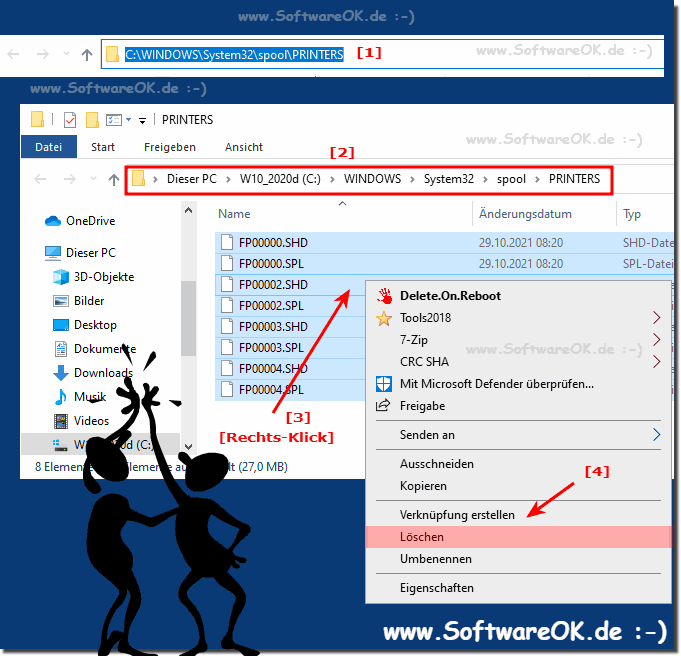The width and height of the screenshot is (681, 656).
Task: Click the navigation pane scroll-down arrow
Action: [x=188, y=446]
